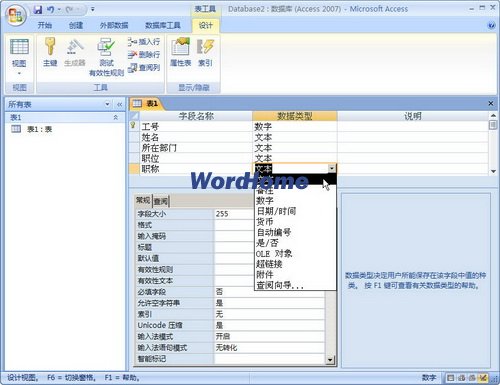
Task: Choose OLE 对象 in data type list
Action: click(295, 254)
